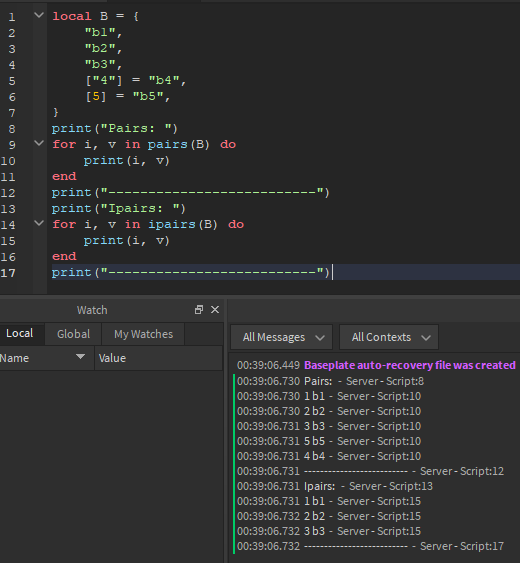Viewport: 520px width, 563px height.
Task: Click the Watch panel title
Action: click(92, 310)
